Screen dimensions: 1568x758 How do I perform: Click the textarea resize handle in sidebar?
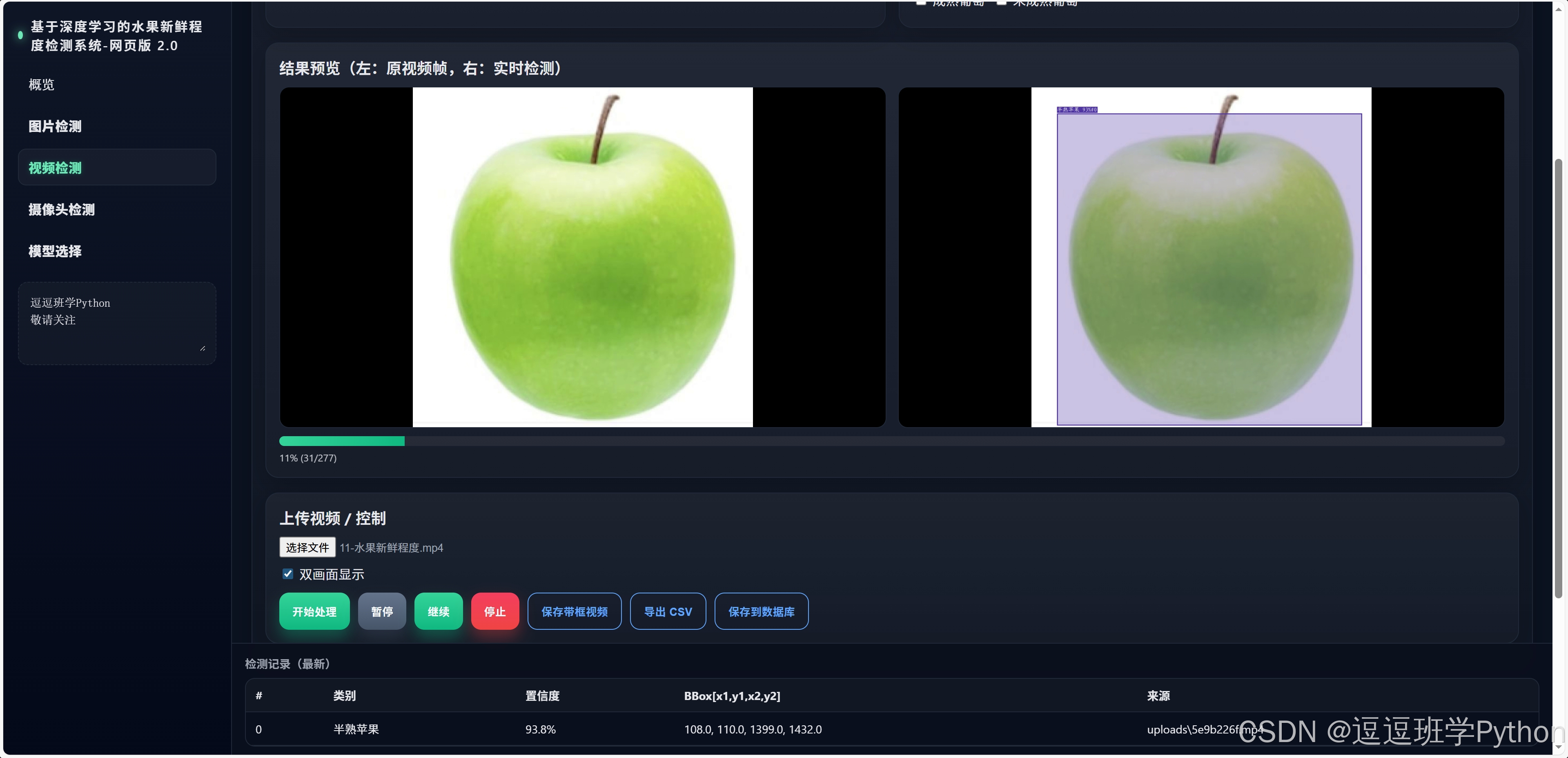point(203,348)
